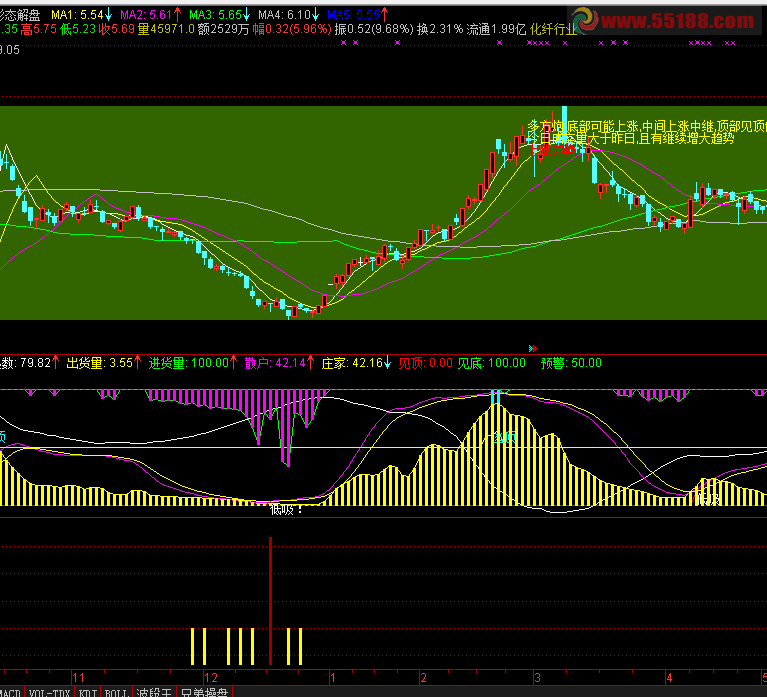Click the 化纤行业 industry label
The image size is (767, 697).
[554, 29]
